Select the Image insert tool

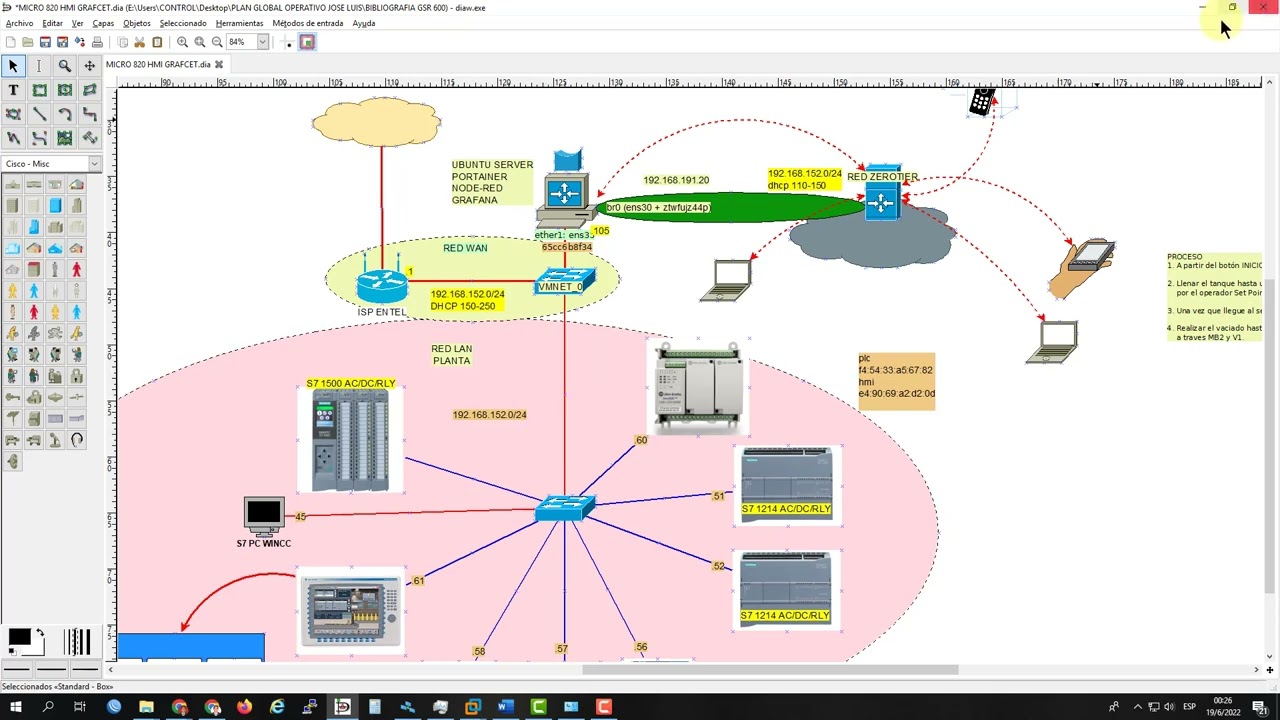point(64,138)
